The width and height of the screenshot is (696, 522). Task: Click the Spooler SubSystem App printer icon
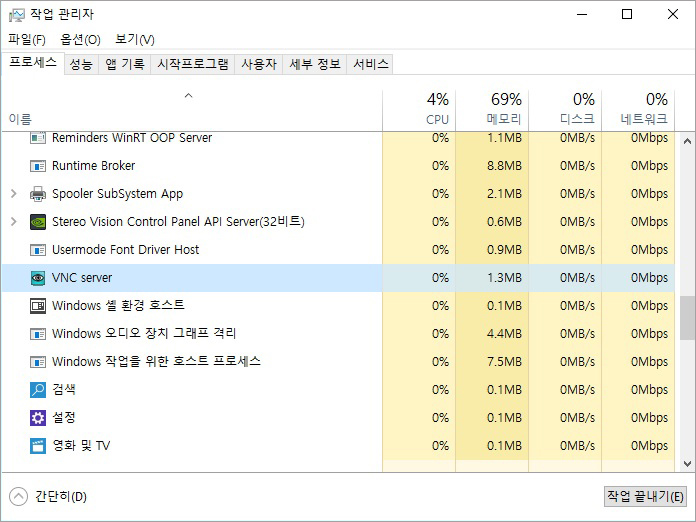pos(38,194)
